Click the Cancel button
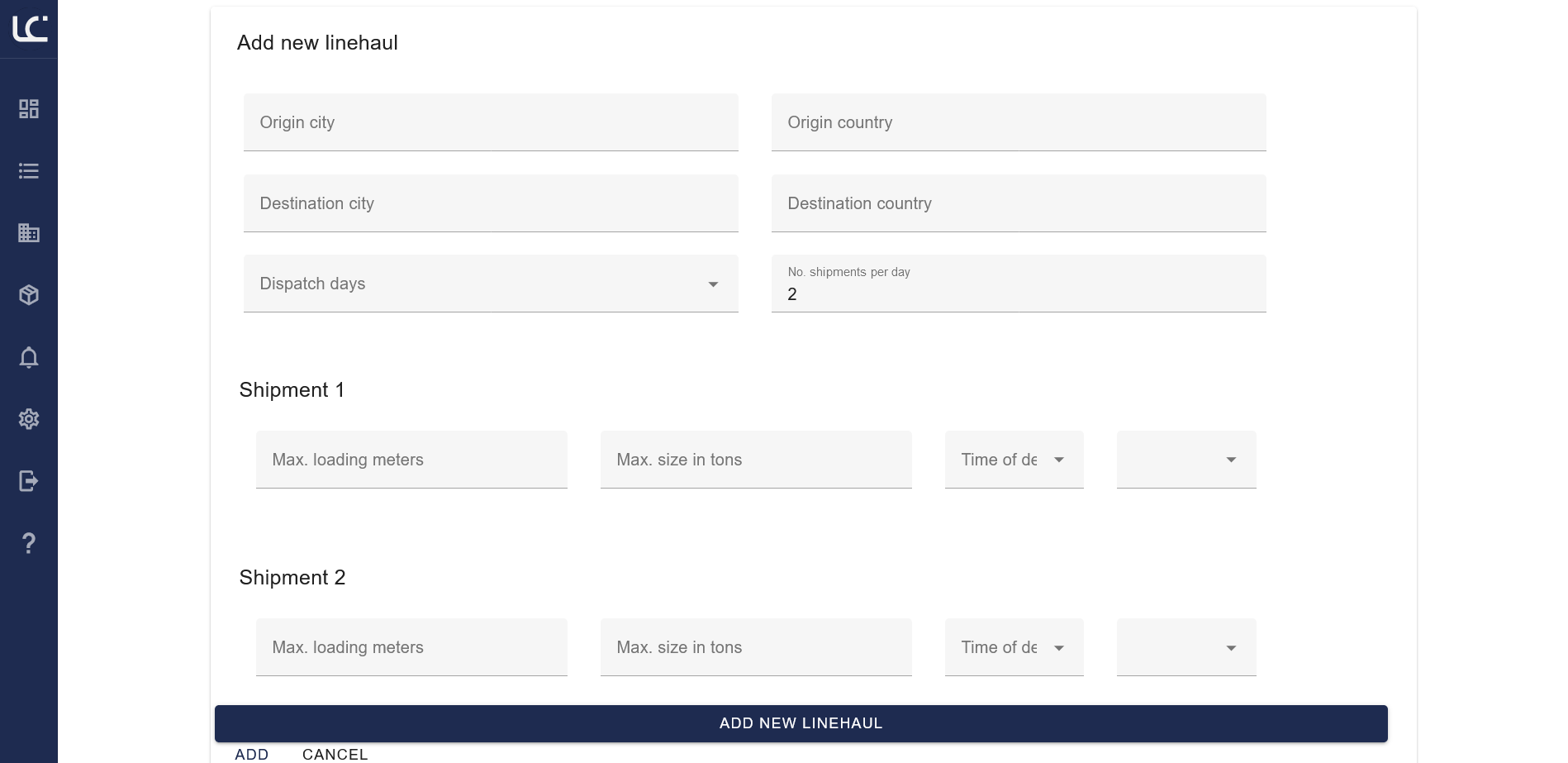 click(x=335, y=754)
